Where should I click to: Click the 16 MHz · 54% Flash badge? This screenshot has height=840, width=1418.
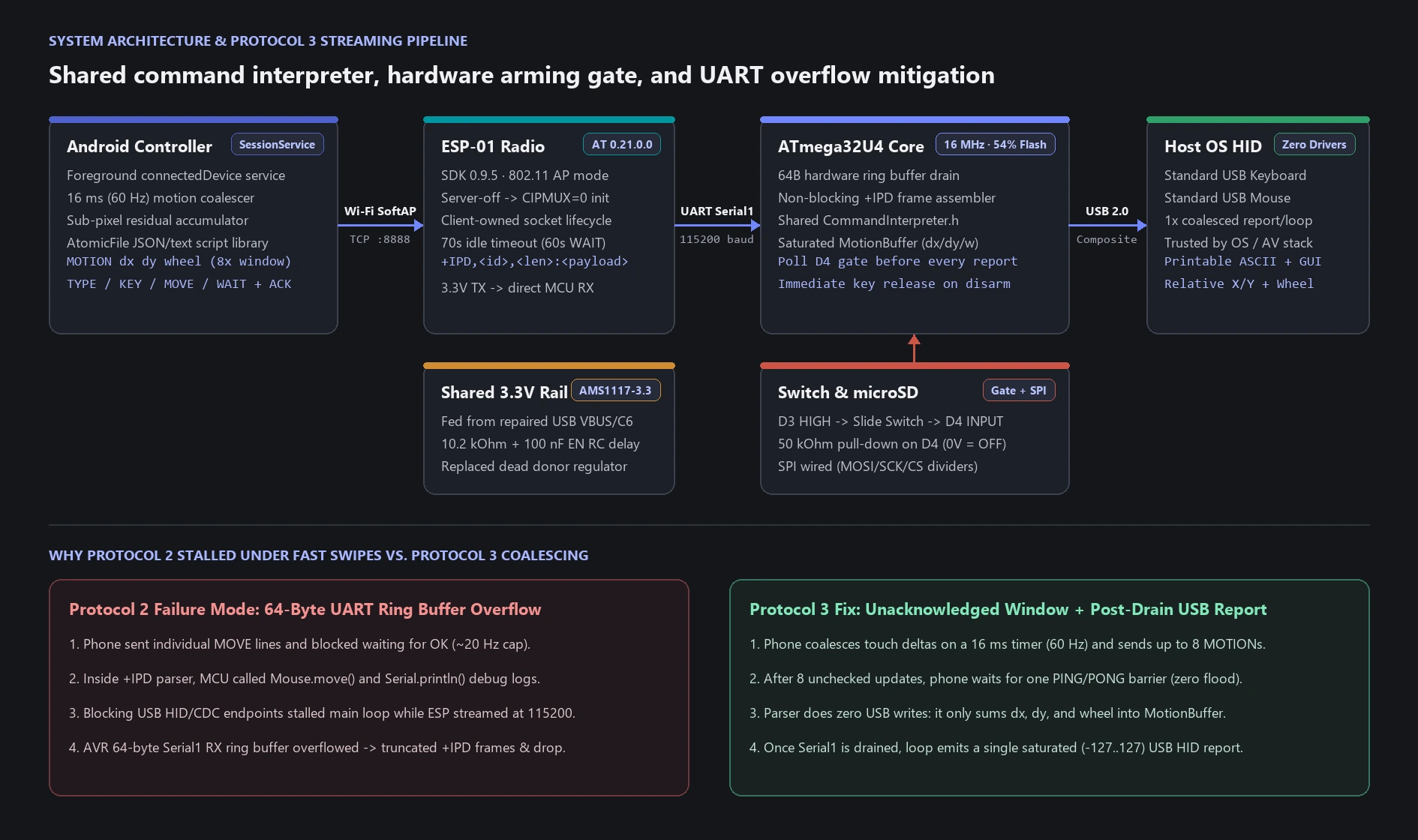(x=995, y=145)
